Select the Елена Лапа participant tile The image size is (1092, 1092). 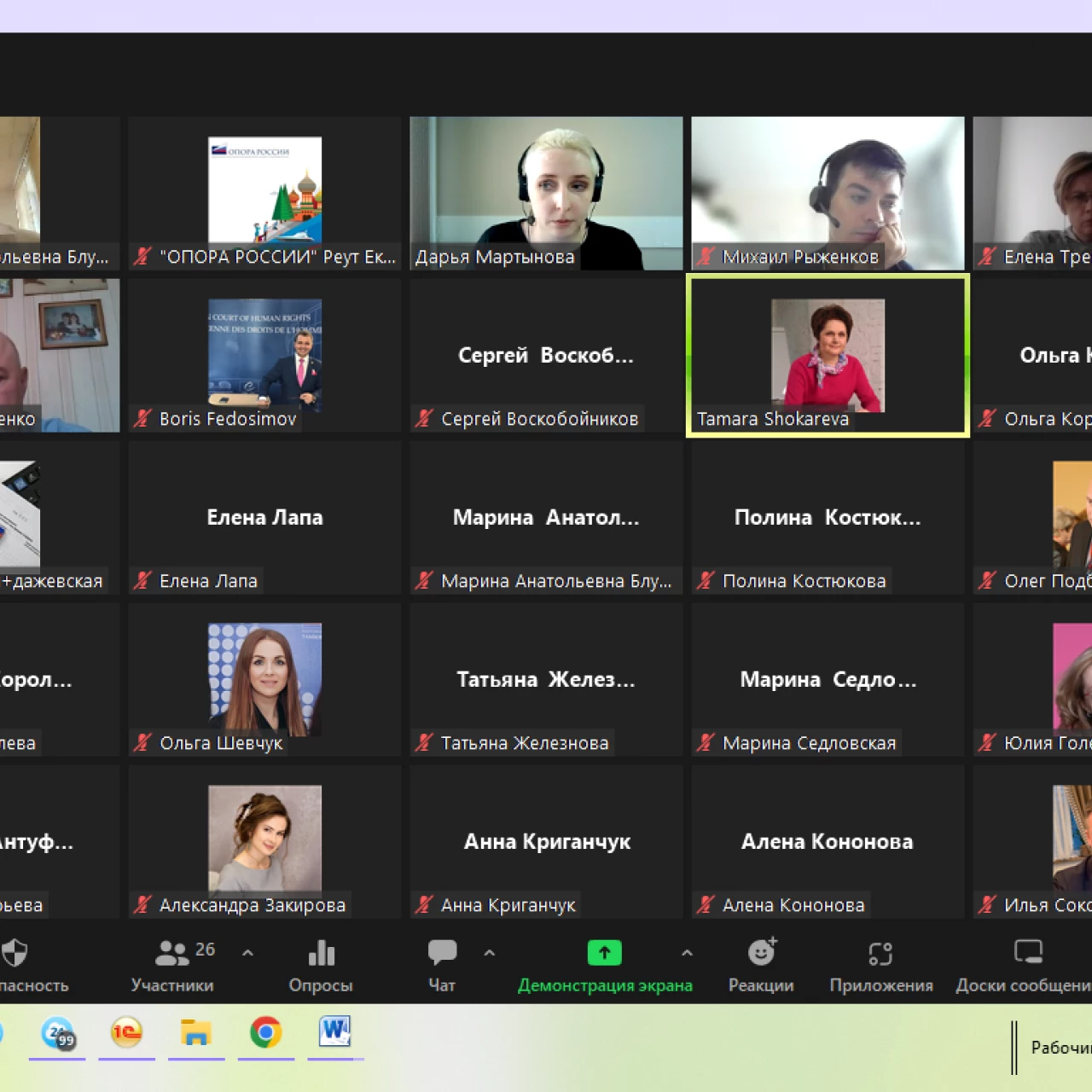pyautogui.click(x=264, y=518)
